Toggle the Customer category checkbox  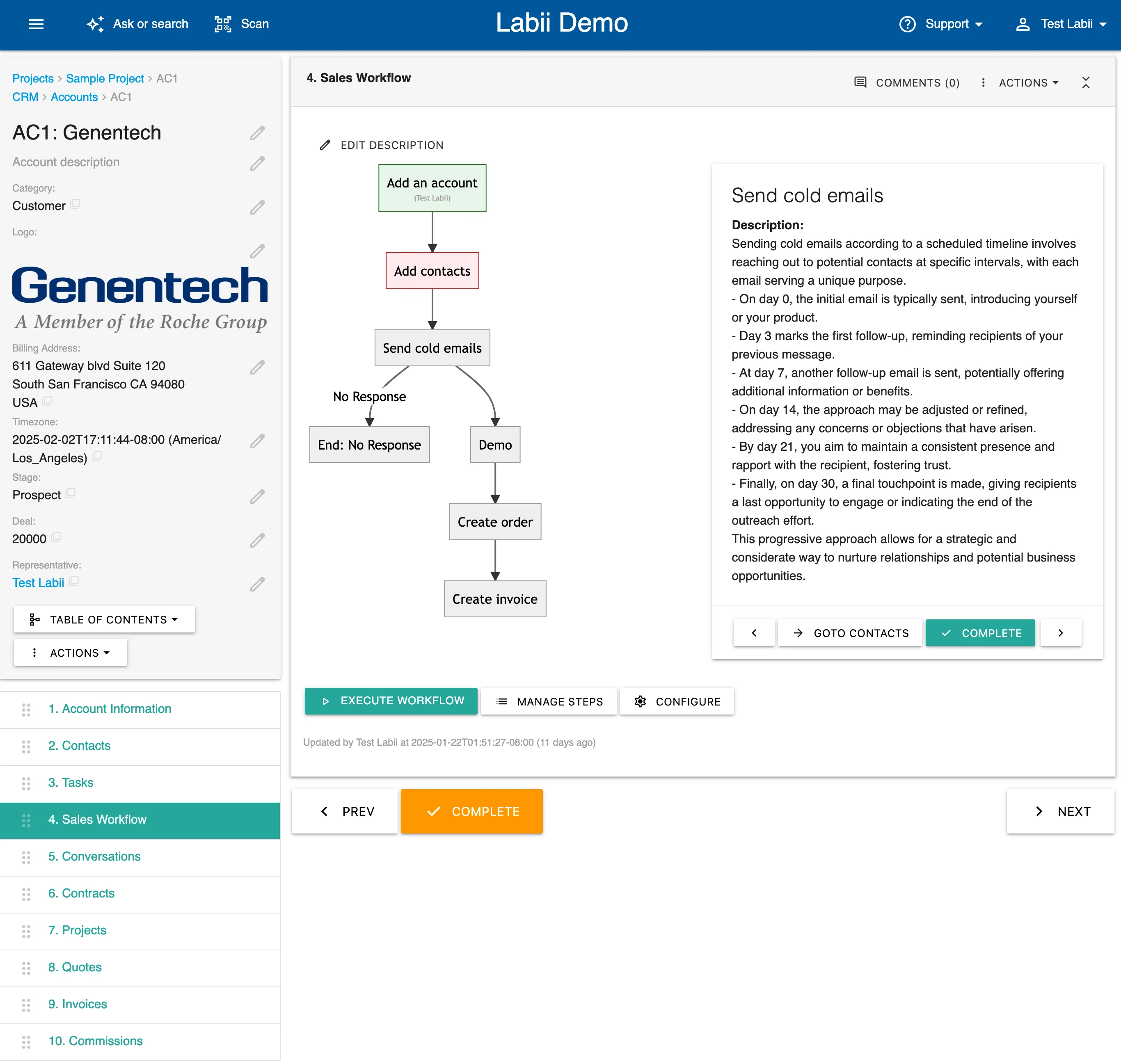pyautogui.click(x=78, y=203)
